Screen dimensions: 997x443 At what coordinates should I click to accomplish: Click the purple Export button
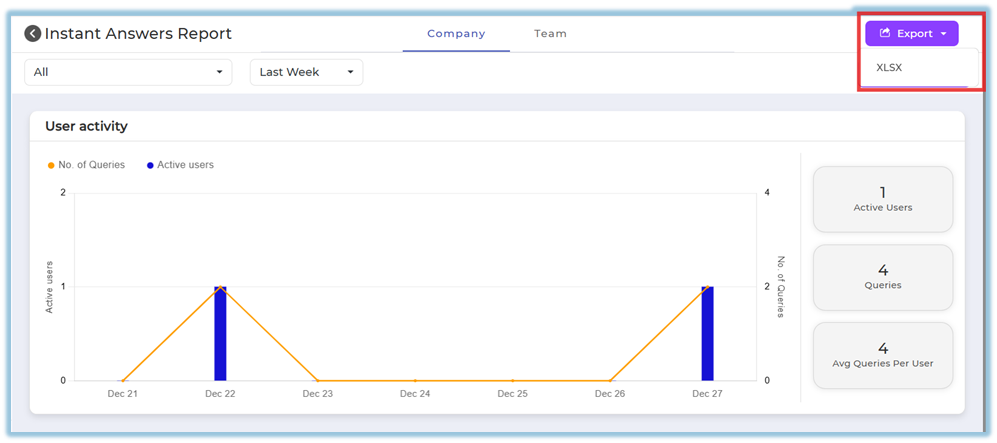pyautogui.click(x=912, y=34)
